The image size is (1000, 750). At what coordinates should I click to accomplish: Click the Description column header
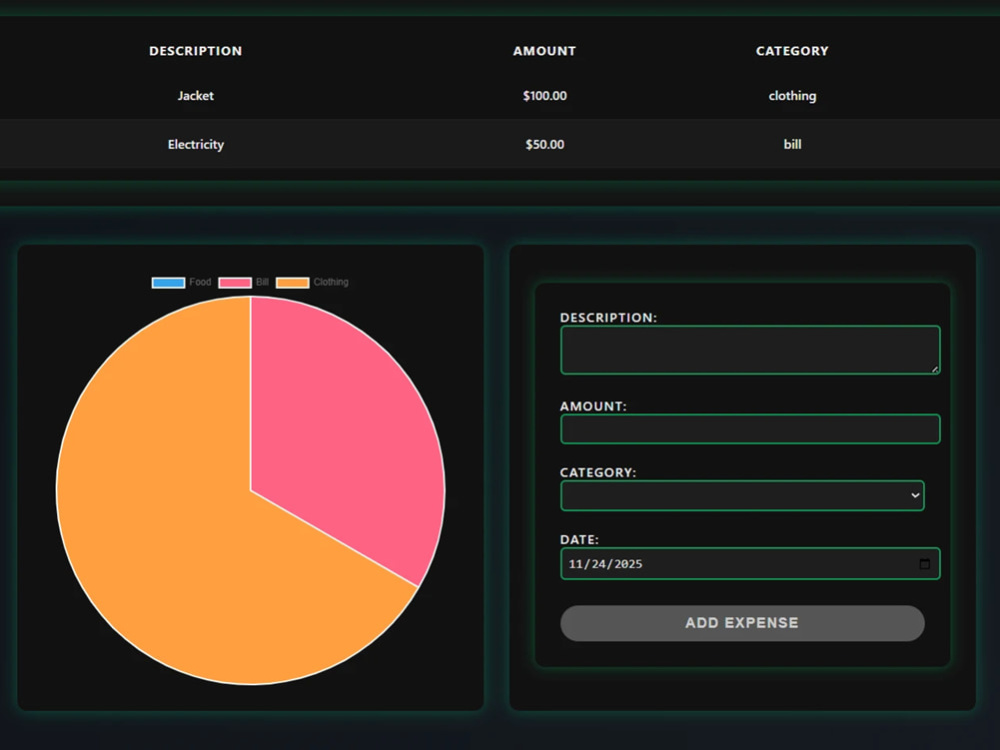(x=196, y=51)
